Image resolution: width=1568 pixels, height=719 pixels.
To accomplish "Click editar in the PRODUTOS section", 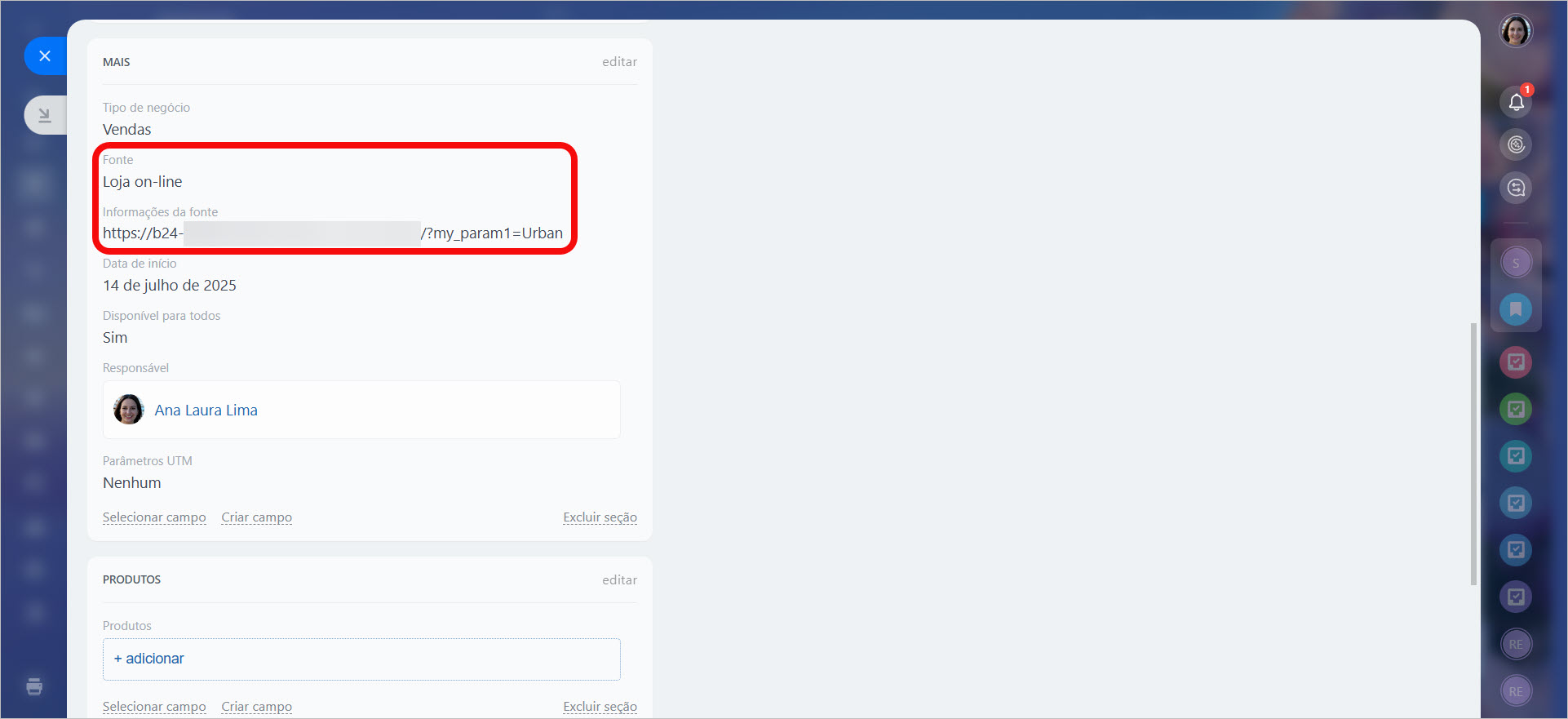I will coord(619,580).
